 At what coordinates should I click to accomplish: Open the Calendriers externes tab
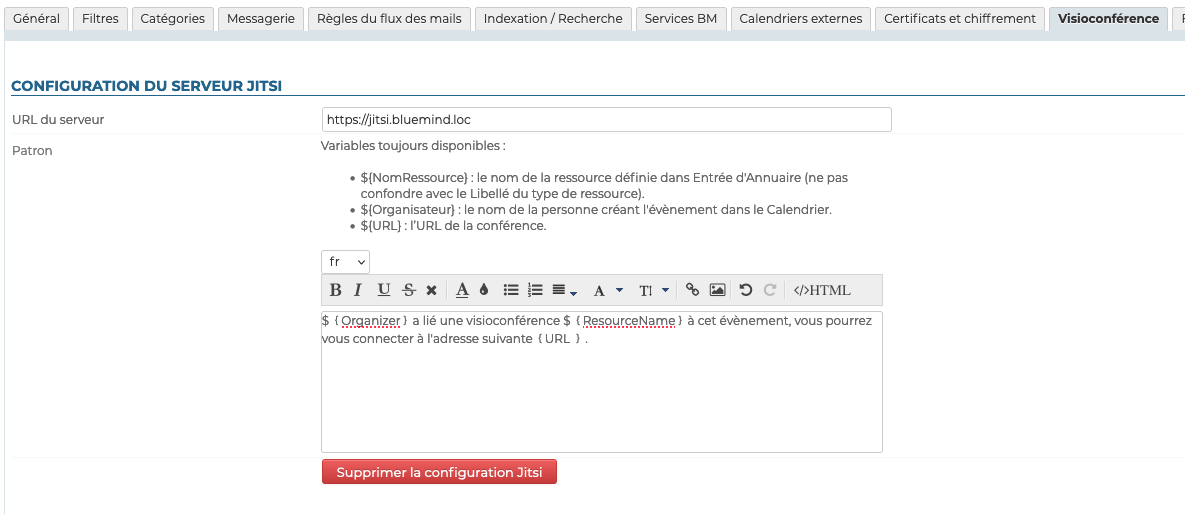point(800,19)
